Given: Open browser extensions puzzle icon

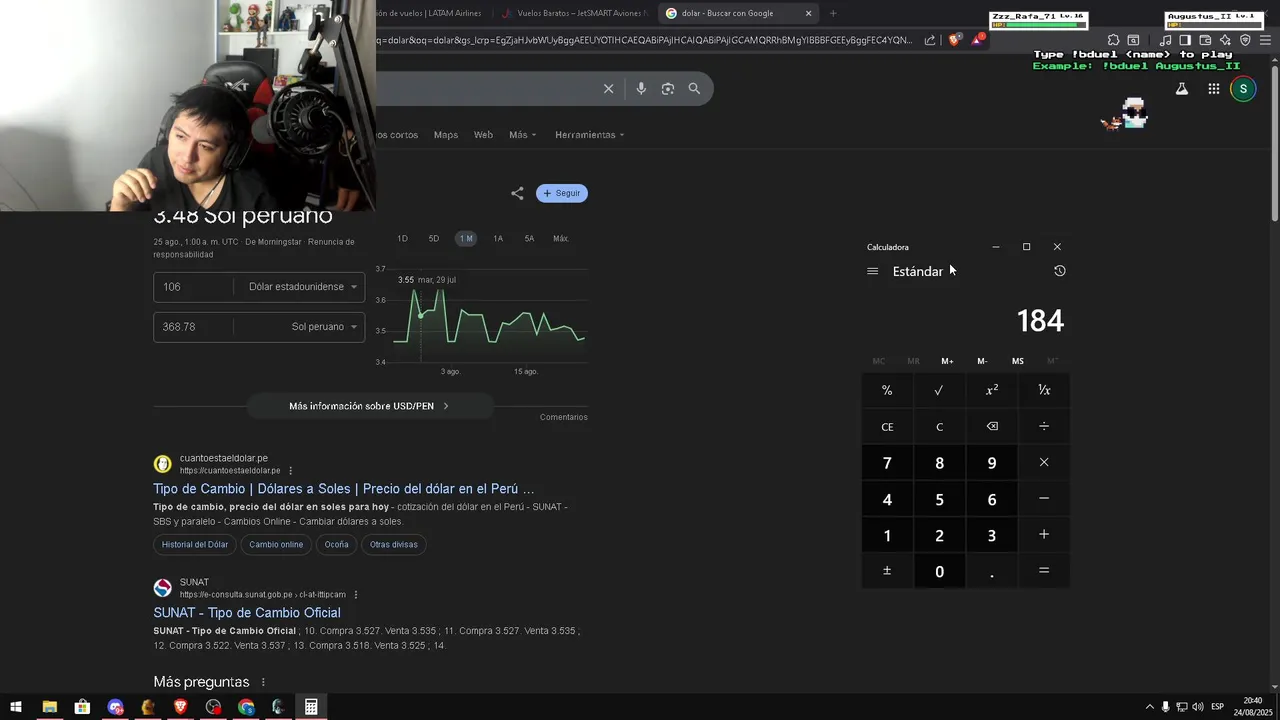Looking at the screenshot, I should (1113, 40).
